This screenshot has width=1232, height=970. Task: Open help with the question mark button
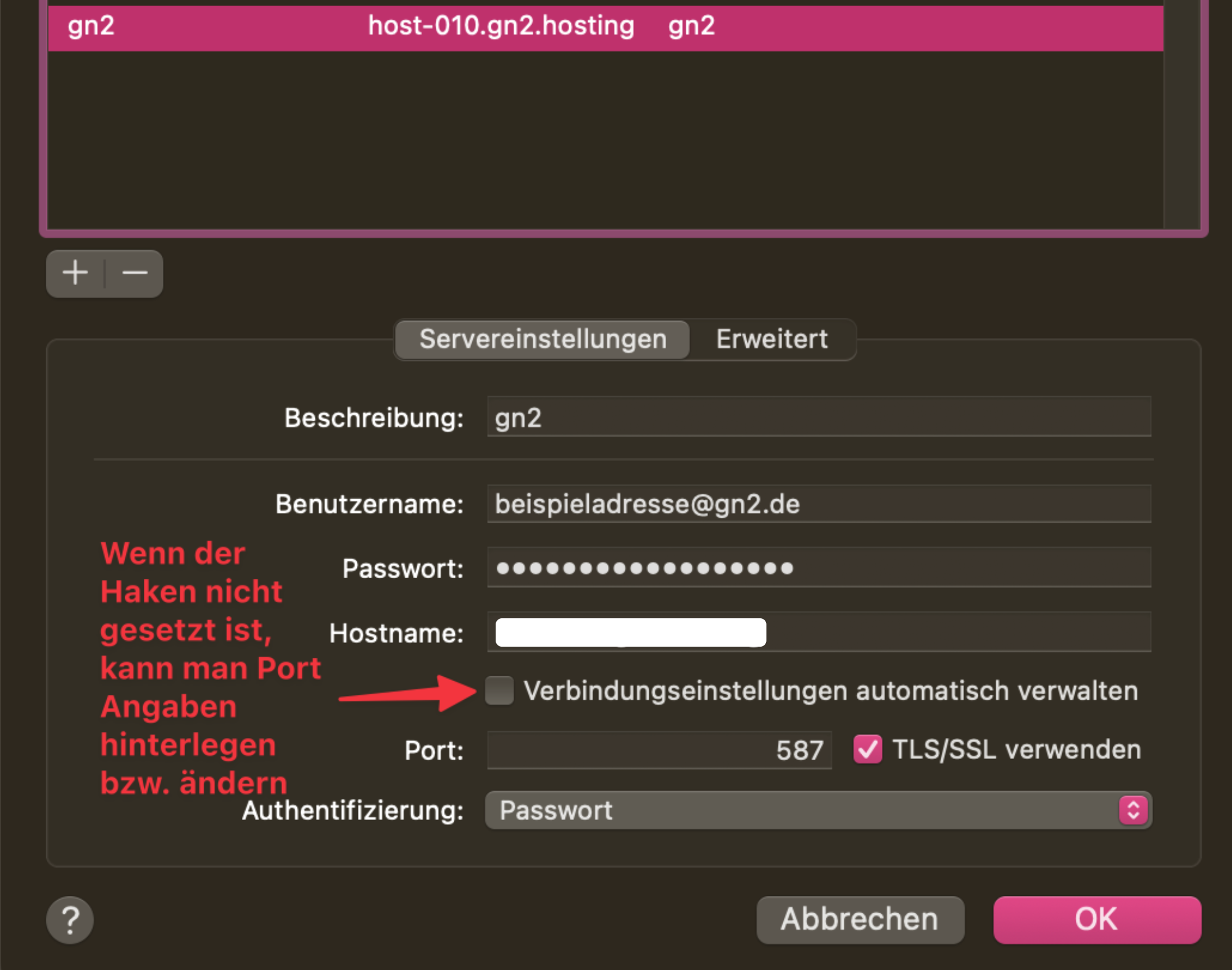click(x=70, y=920)
